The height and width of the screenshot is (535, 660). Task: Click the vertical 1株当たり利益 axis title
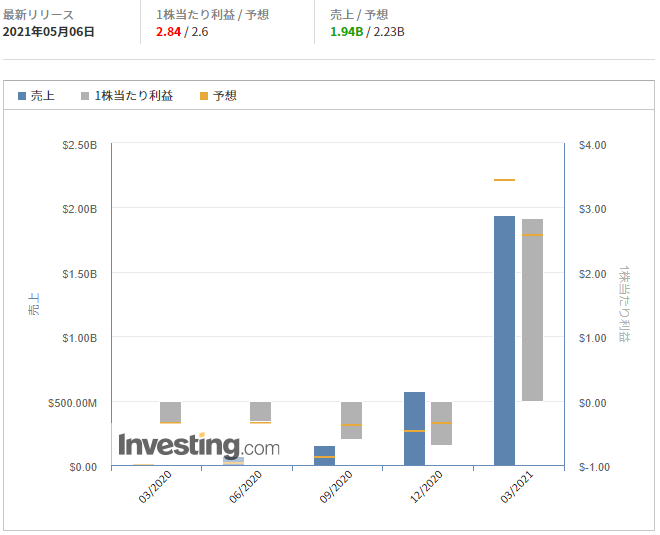[625, 304]
